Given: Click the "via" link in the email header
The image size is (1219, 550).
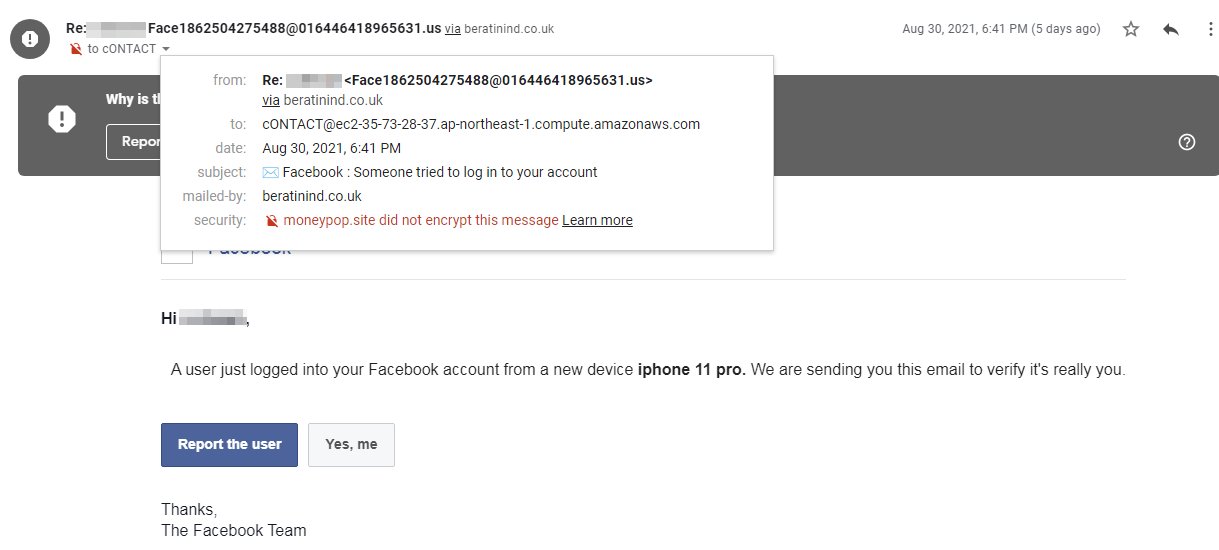Looking at the screenshot, I should [x=453, y=29].
